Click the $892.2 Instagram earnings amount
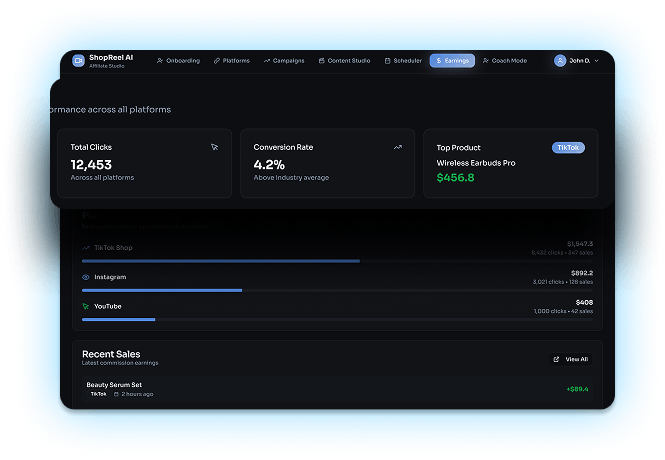Image resolution: width=665 pixels, height=460 pixels. coord(582,273)
